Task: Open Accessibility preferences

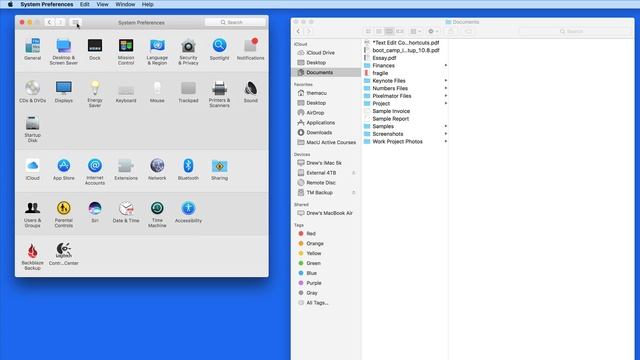Action: pos(188,211)
